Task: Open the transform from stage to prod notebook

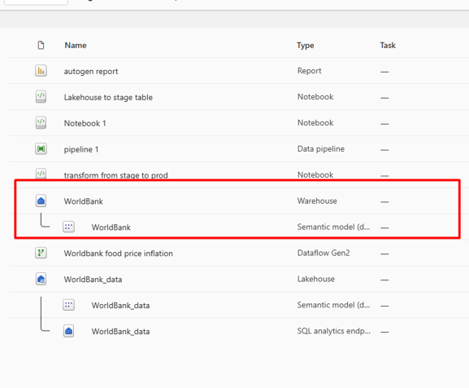Action: [116, 175]
